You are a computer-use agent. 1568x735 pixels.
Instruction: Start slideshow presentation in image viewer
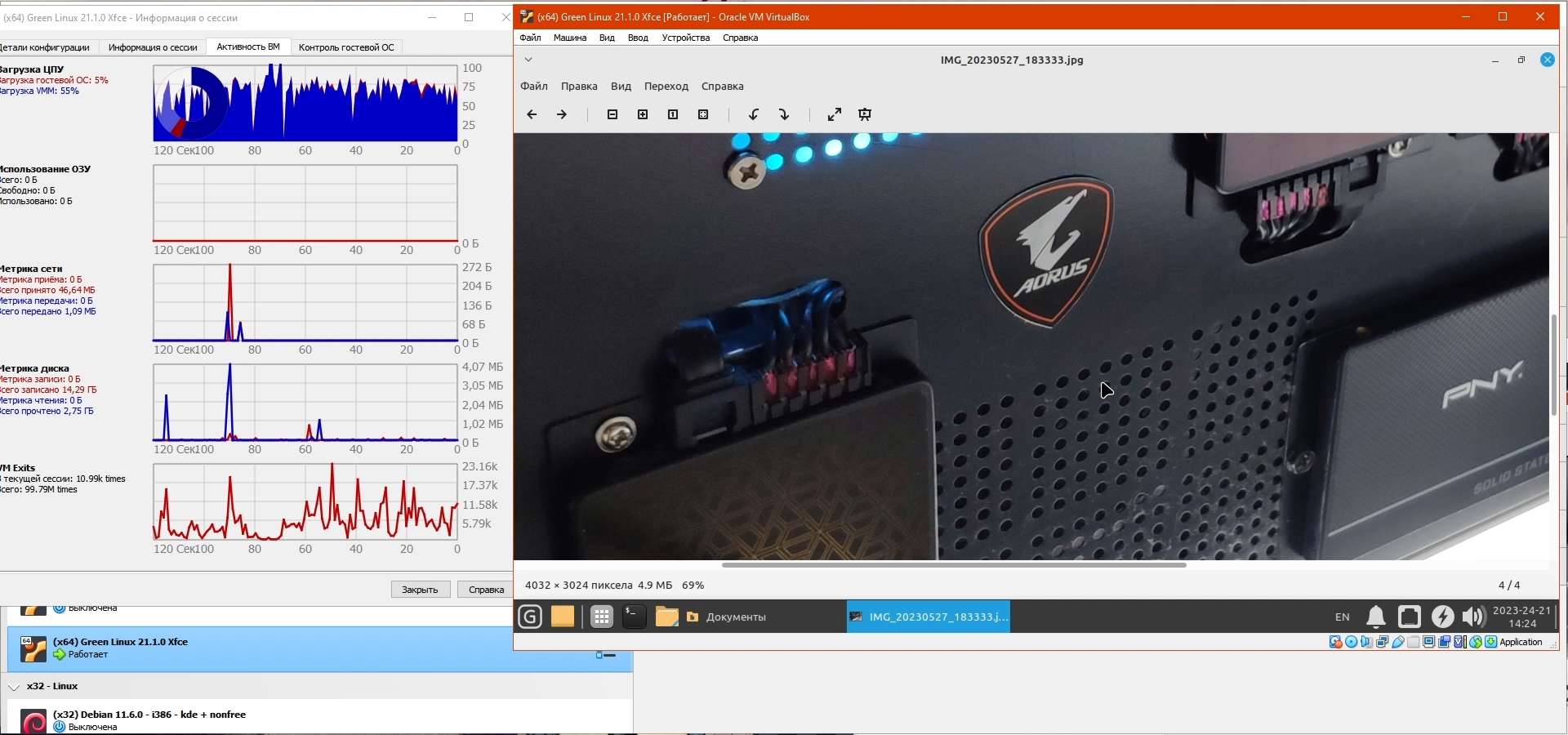coord(865,115)
